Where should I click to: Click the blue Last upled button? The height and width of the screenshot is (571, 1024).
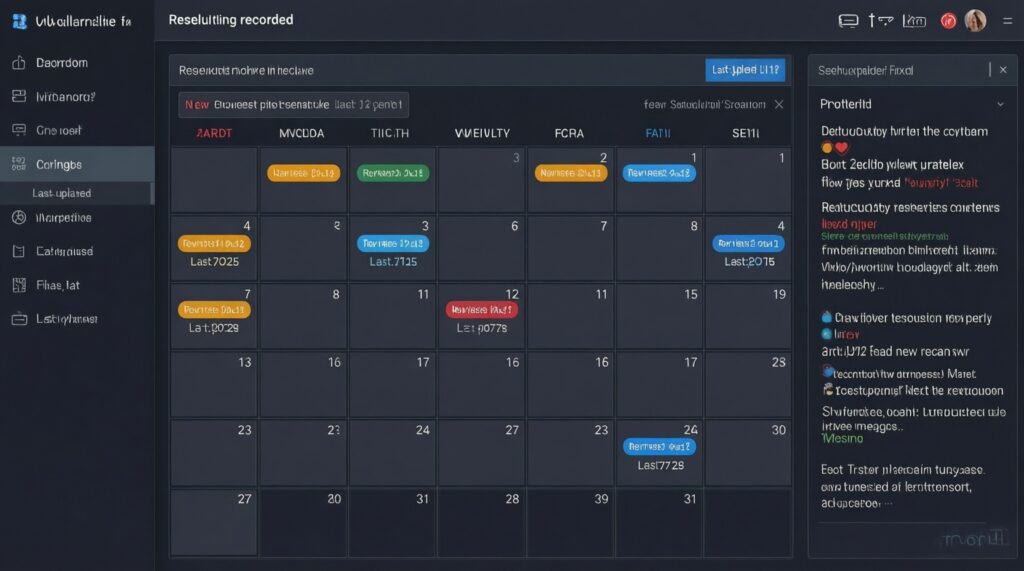click(745, 70)
